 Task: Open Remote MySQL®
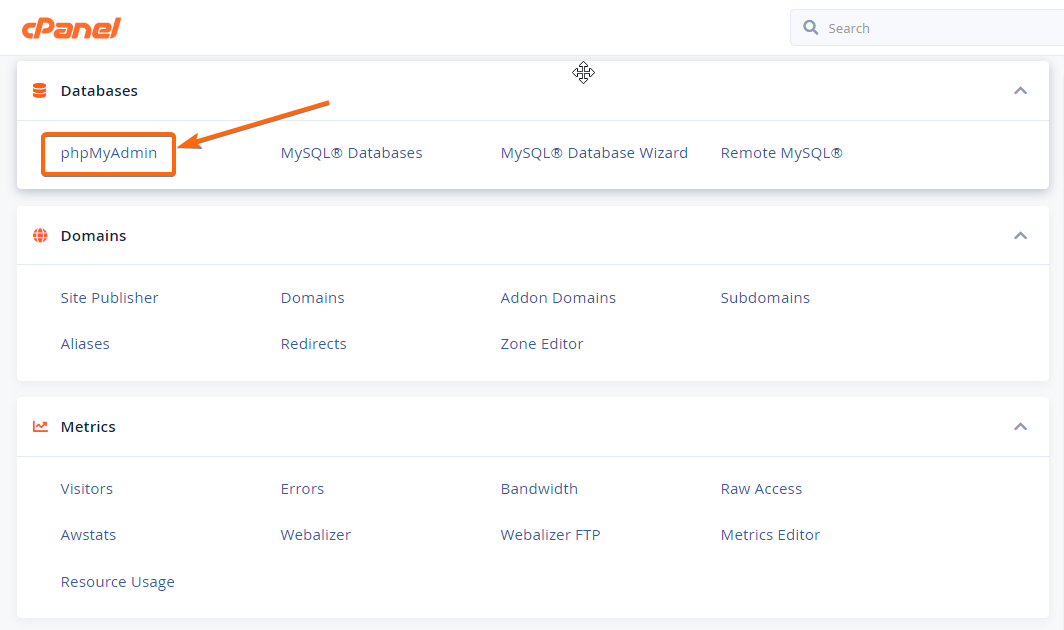pos(782,153)
